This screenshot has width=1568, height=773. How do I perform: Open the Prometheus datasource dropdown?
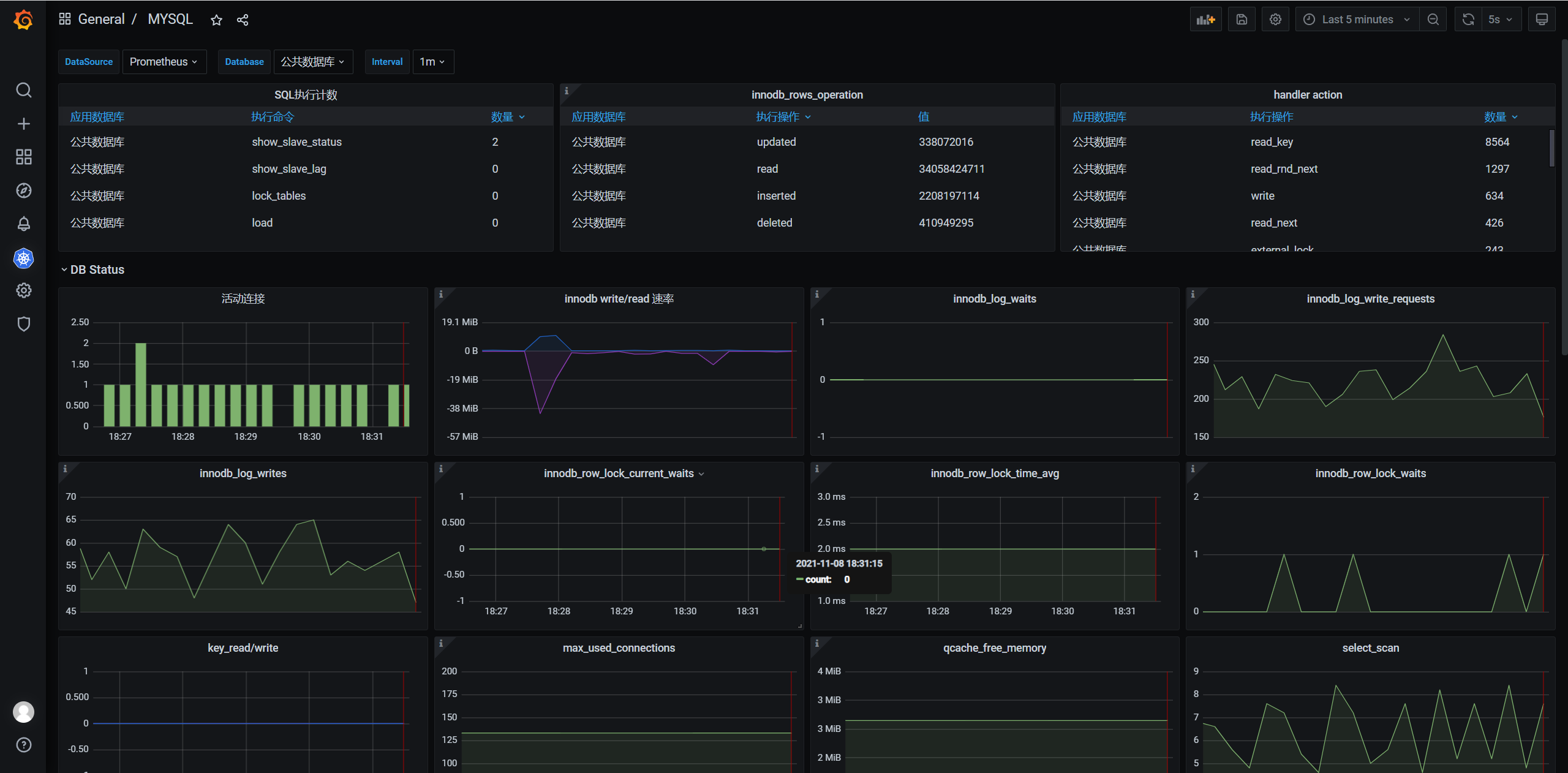[x=164, y=62]
